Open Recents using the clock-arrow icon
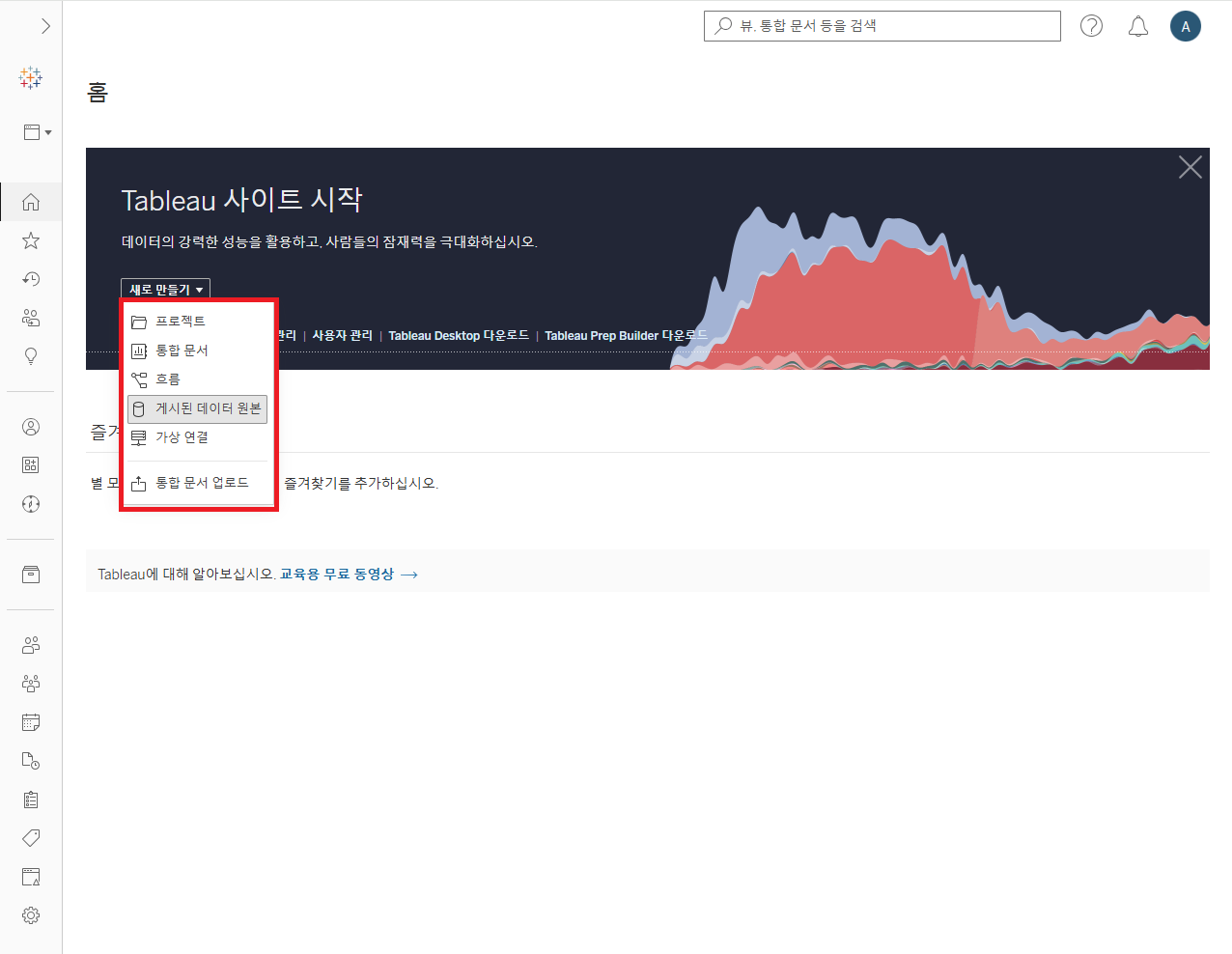 pyautogui.click(x=31, y=279)
